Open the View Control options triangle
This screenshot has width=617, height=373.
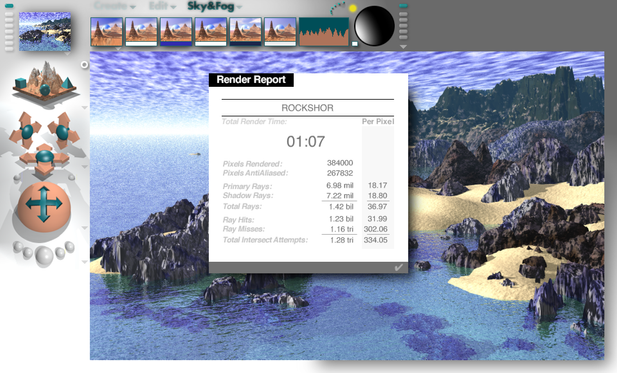[x=84, y=107]
